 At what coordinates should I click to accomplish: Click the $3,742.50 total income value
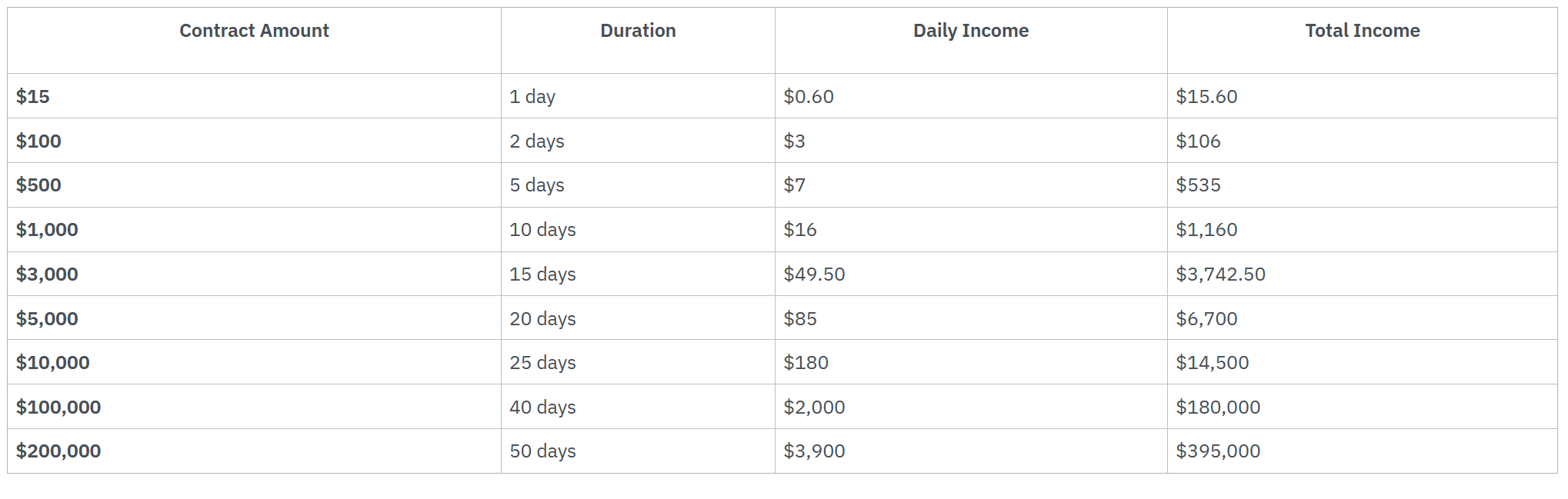(1220, 274)
